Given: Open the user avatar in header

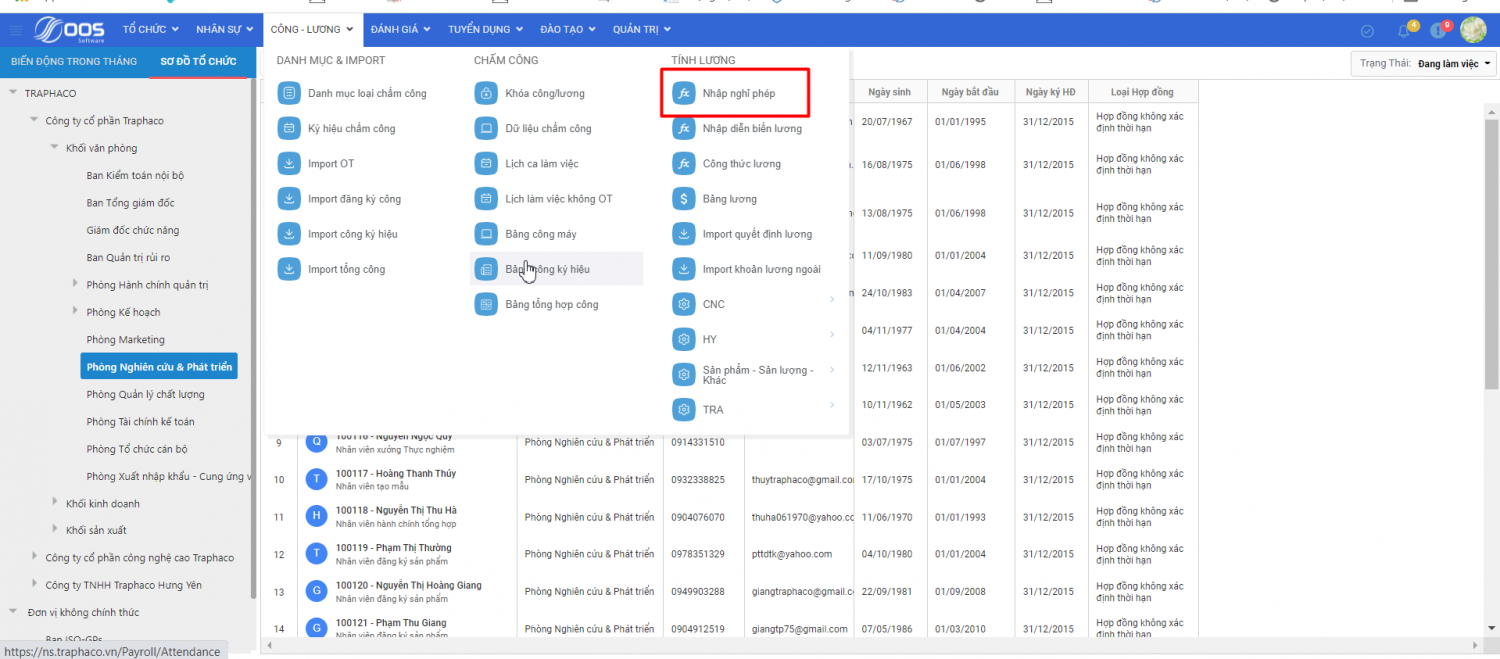Looking at the screenshot, I should (1473, 30).
